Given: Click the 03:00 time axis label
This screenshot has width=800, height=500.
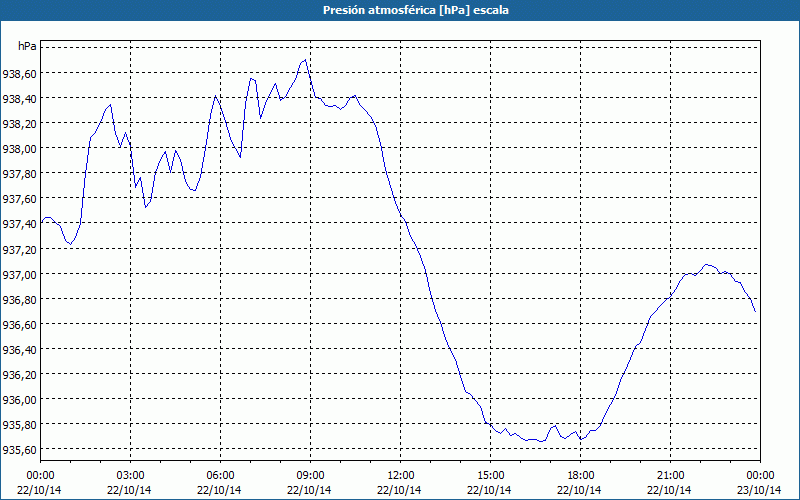Looking at the screenshot, I should tap(130, 476).
